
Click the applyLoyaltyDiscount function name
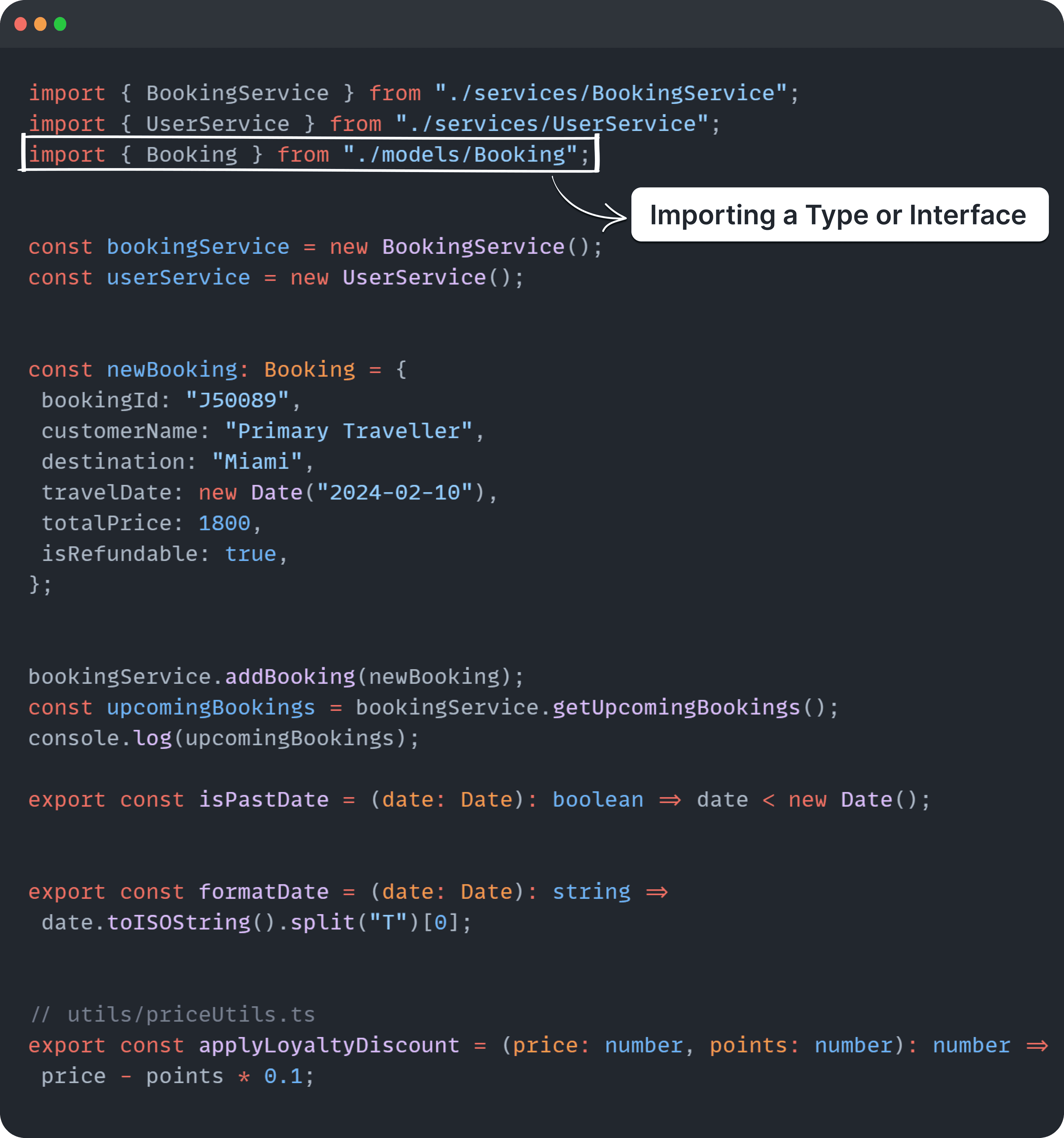pyautogui.click(x=329, y=1046)
